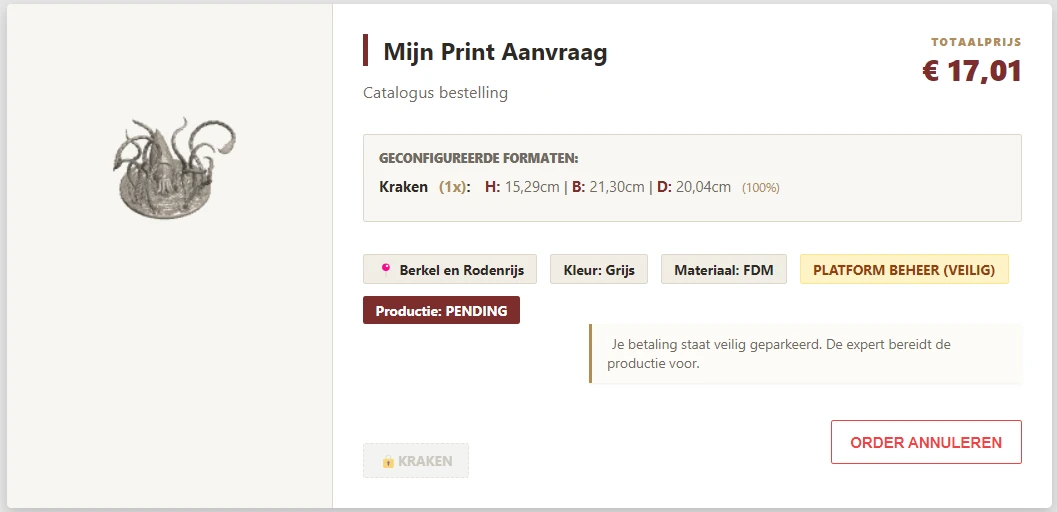1057x512 pixels.
Task: Click the Productie: PENDING status badge
Action: click(x=442, y=311)
